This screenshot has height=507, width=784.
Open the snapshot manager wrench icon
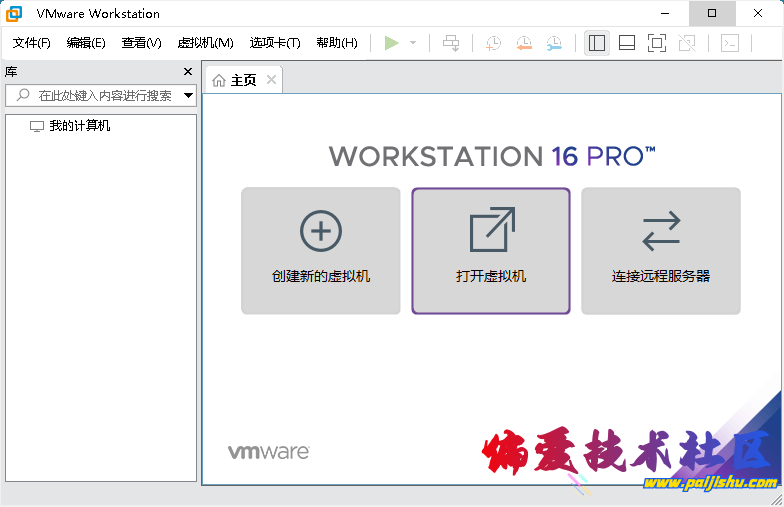point(554,43)
